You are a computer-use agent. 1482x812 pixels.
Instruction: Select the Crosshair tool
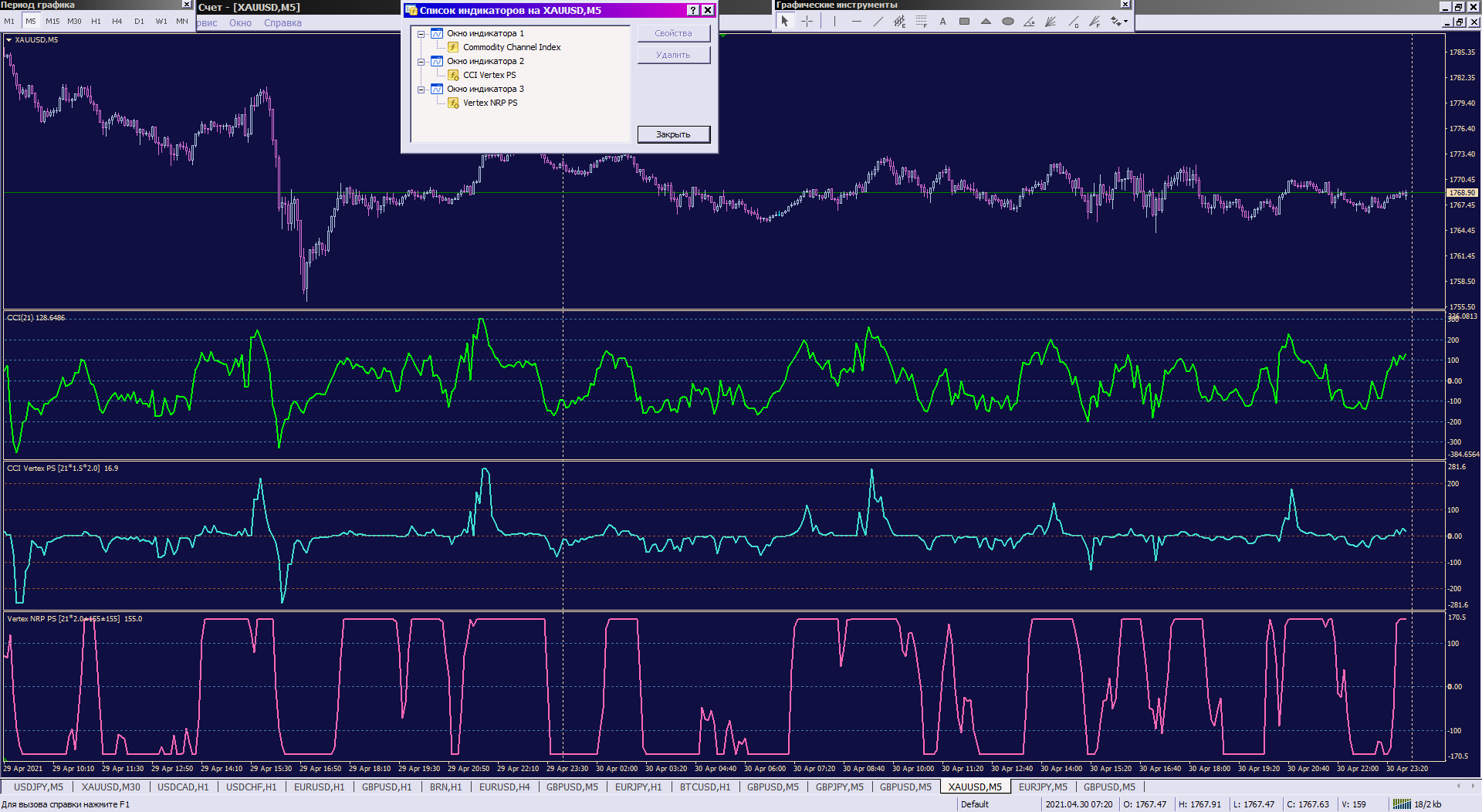pyautogui.click(x=807, y=22)
